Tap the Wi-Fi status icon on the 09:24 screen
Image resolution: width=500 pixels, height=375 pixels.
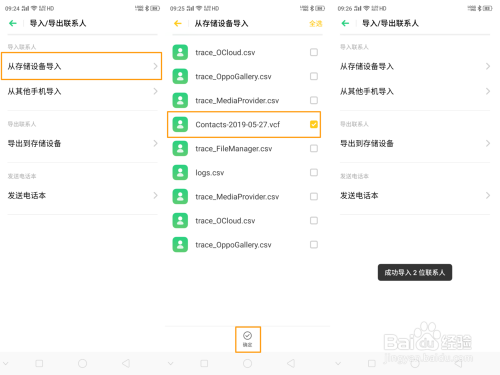[x=34, y=8]
